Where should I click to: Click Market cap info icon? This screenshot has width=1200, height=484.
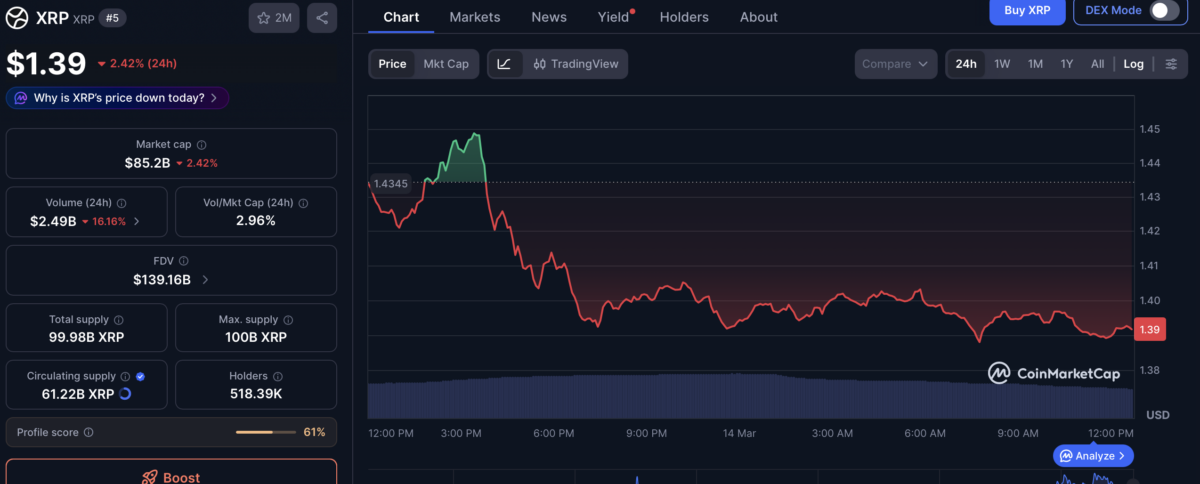pos(201,145)
